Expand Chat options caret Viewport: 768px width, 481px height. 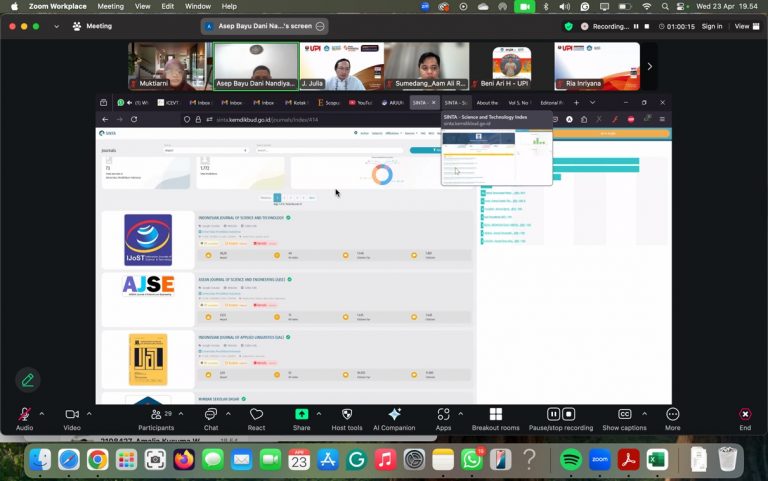tap(228, 414)
